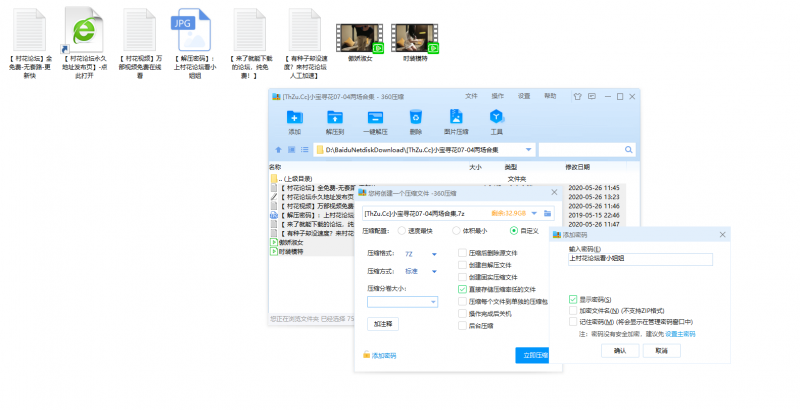Click browse folder icon beside archive filename
Viewport: 800px width, 410px height.
click(x=547, y=213)
